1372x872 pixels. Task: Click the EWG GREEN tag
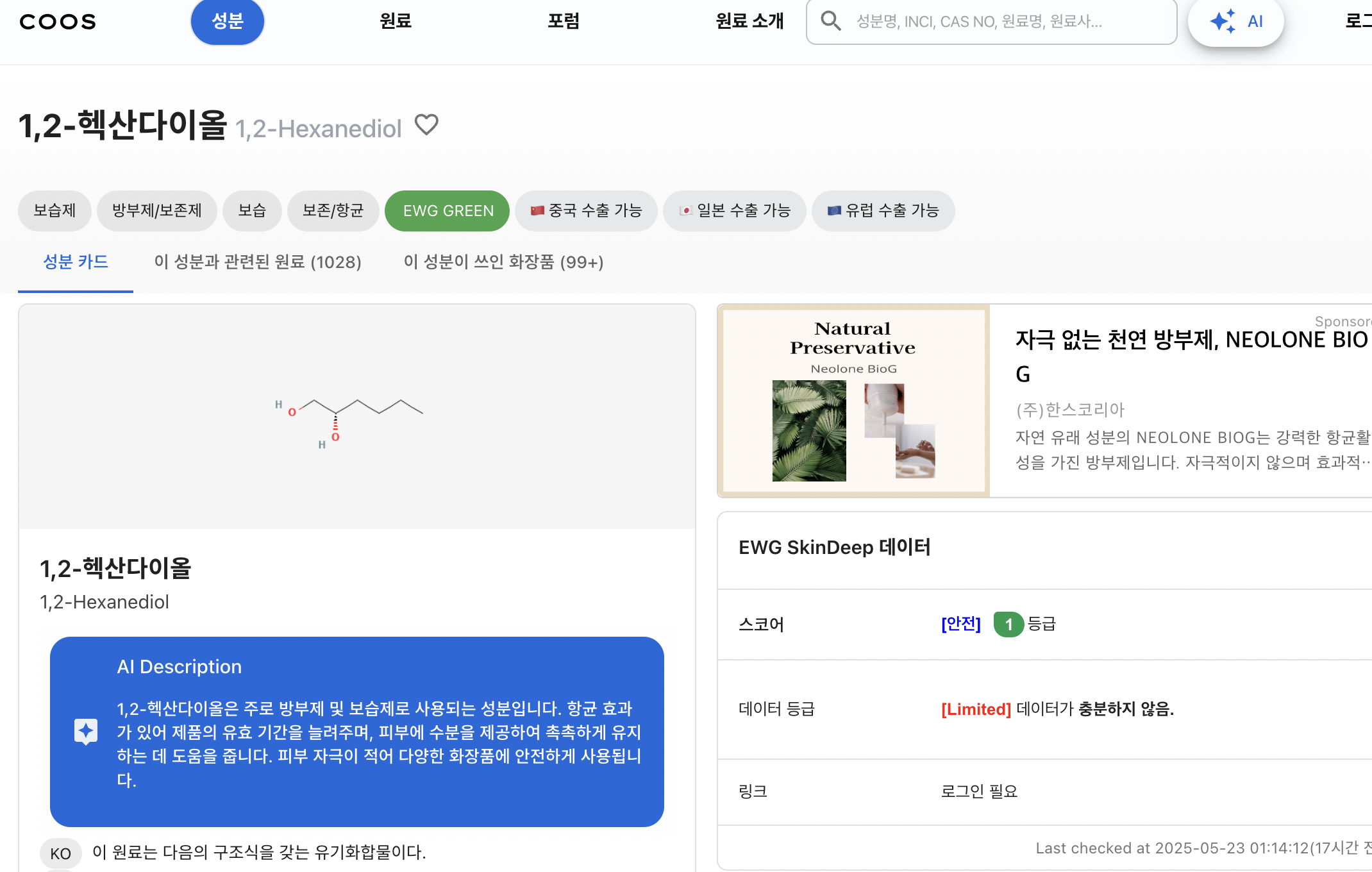click(x=448, y=211)
